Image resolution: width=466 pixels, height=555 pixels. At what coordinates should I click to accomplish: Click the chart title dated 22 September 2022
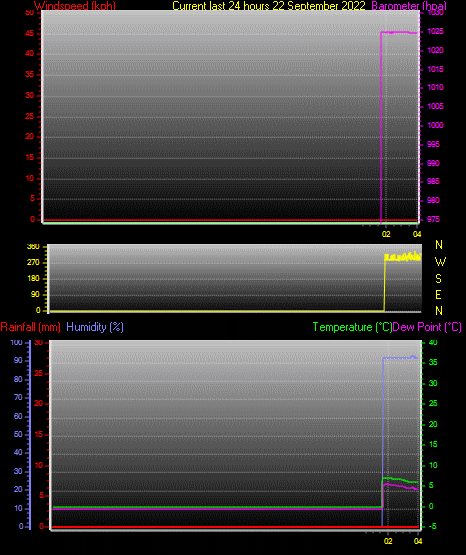coord(269,6)
